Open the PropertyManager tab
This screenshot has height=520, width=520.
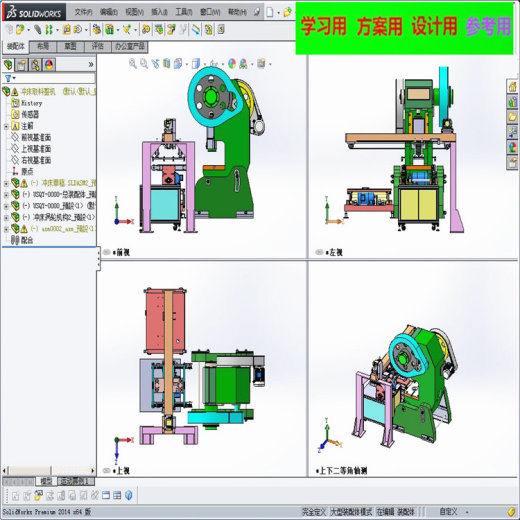click(22, 65)
